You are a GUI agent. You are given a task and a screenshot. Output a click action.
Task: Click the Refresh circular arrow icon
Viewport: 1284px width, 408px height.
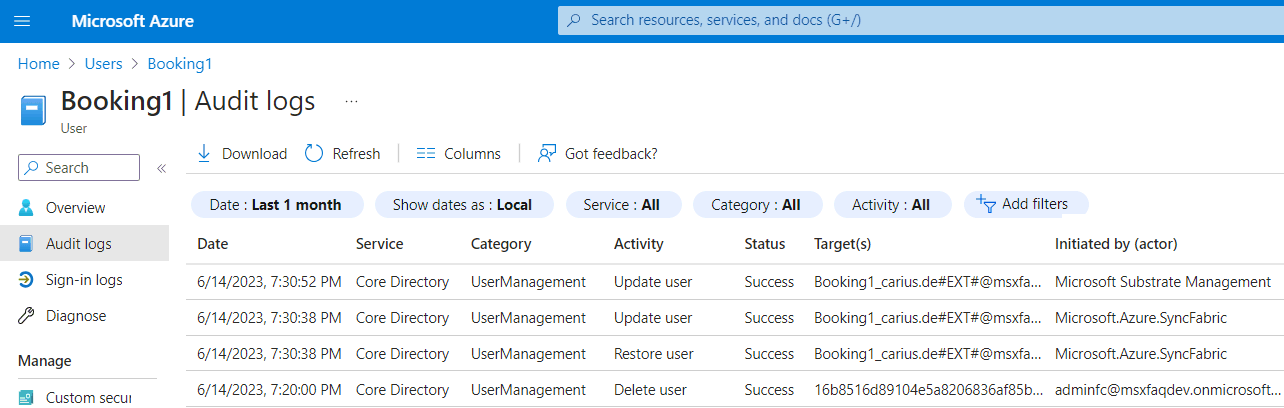coord(314,153)
